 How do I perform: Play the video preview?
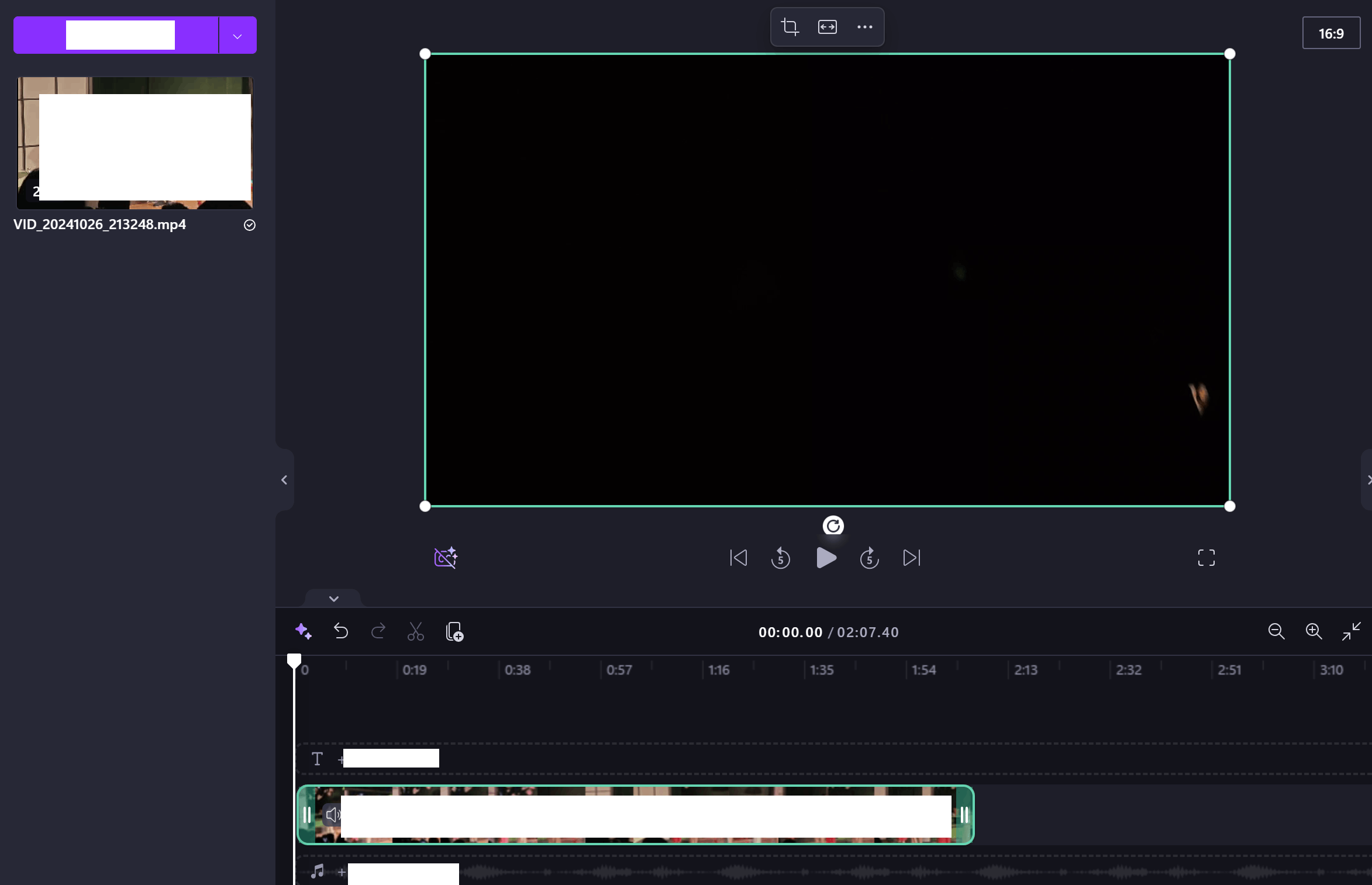[x=826, y=558]
